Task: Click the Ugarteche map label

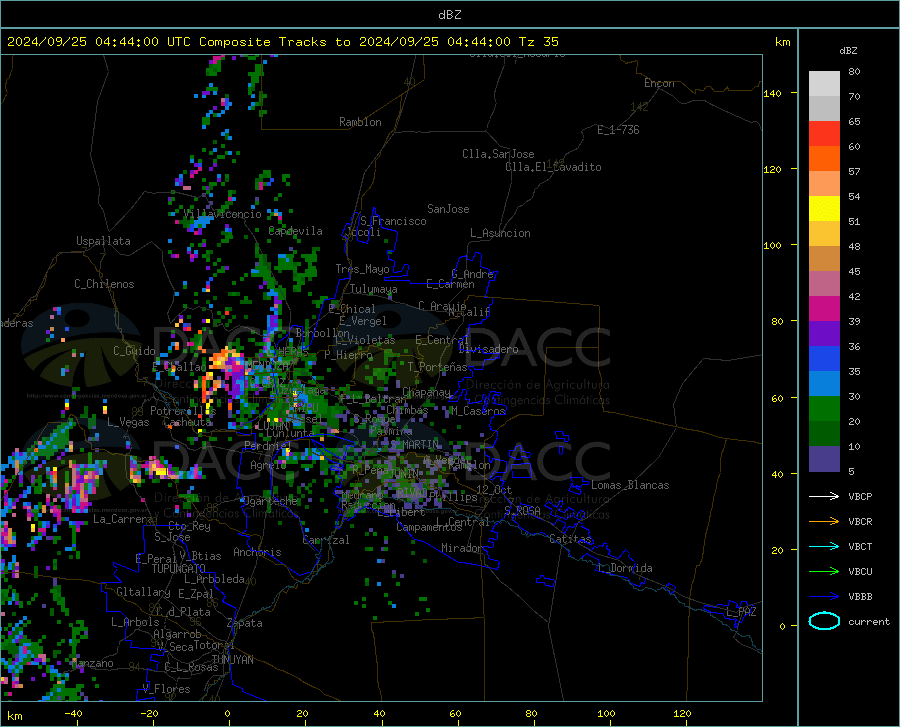Action: point(270,501)
